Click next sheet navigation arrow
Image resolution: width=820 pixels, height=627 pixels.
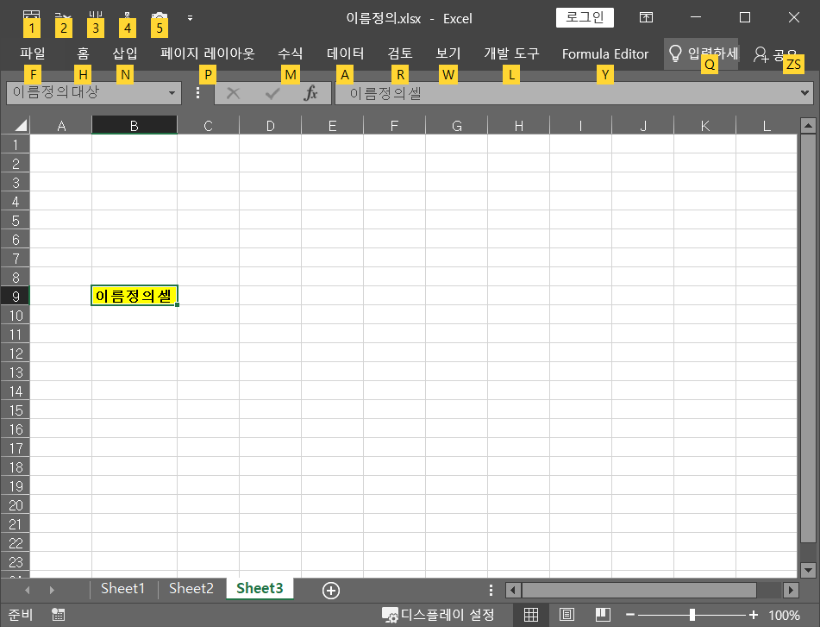[x=51, y=590]
